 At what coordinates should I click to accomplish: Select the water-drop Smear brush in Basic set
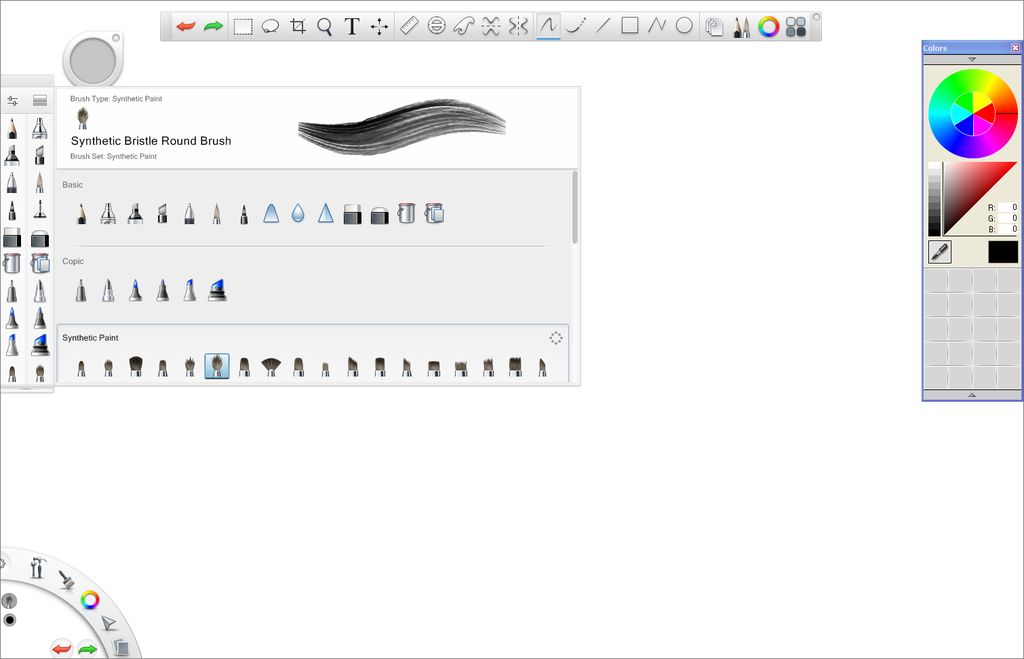tap(298, 214)
